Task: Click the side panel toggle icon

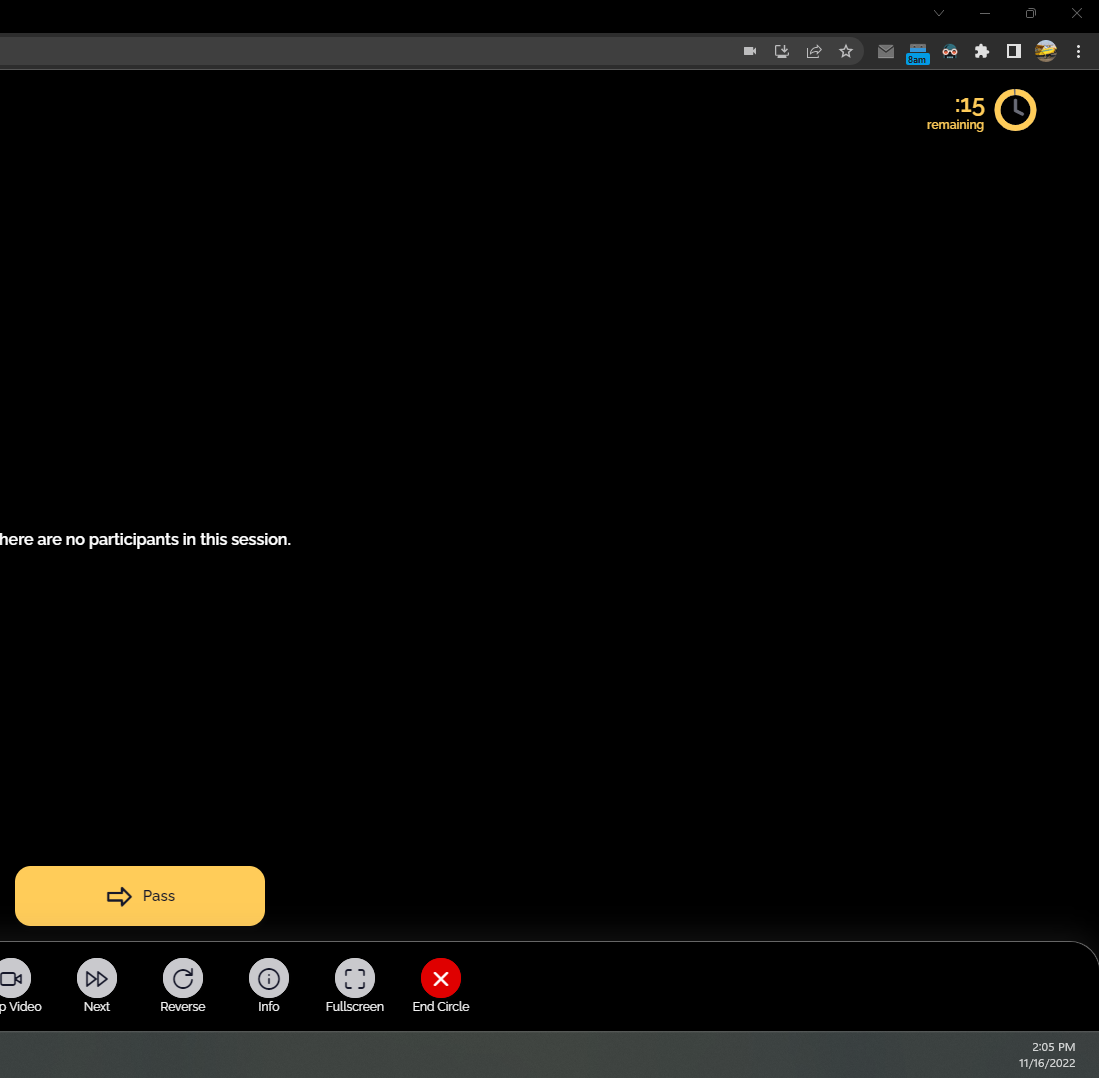Action: pyautogui.click(x=1013, y=51)
